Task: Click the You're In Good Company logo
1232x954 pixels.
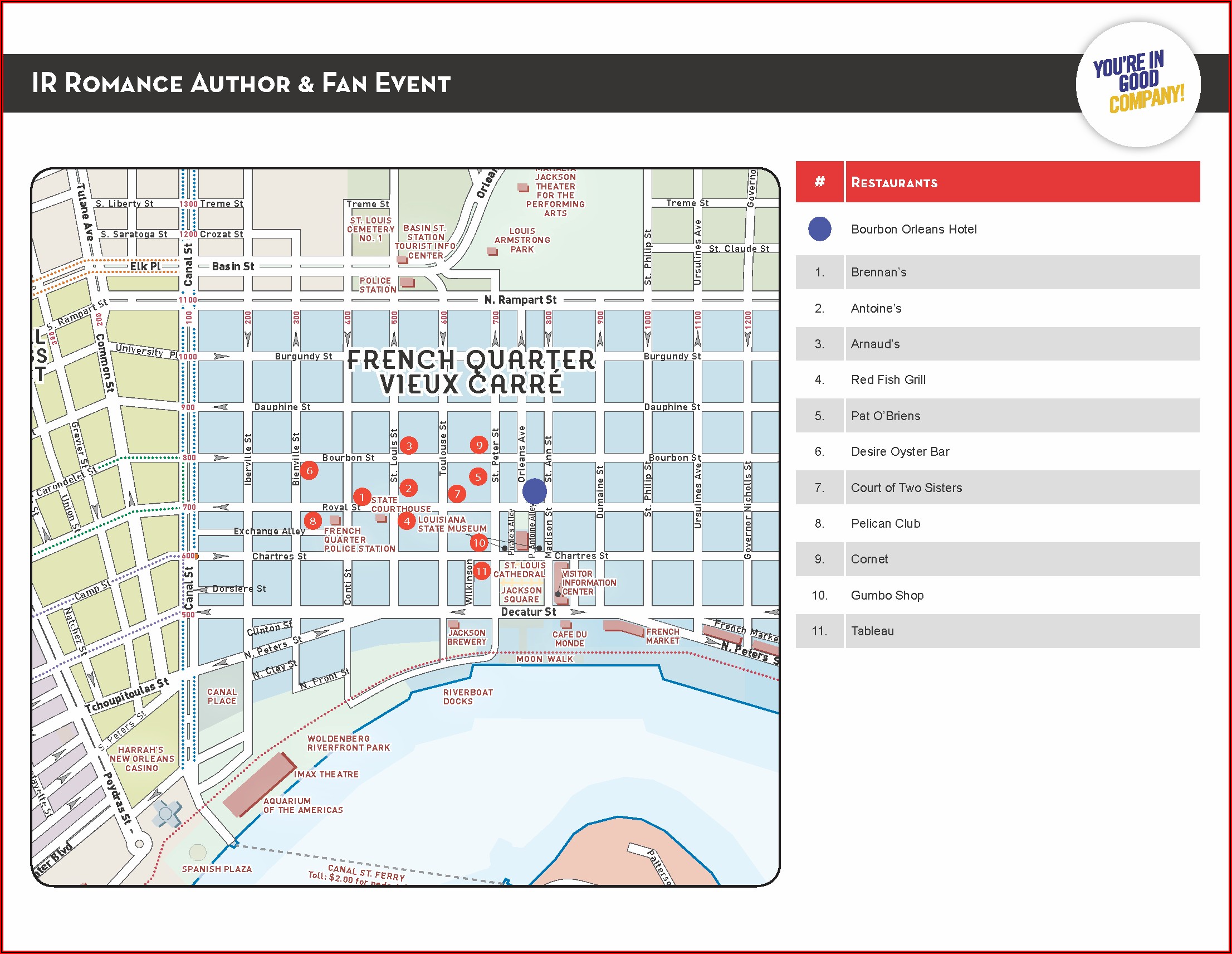Action: coord(1138,85)
